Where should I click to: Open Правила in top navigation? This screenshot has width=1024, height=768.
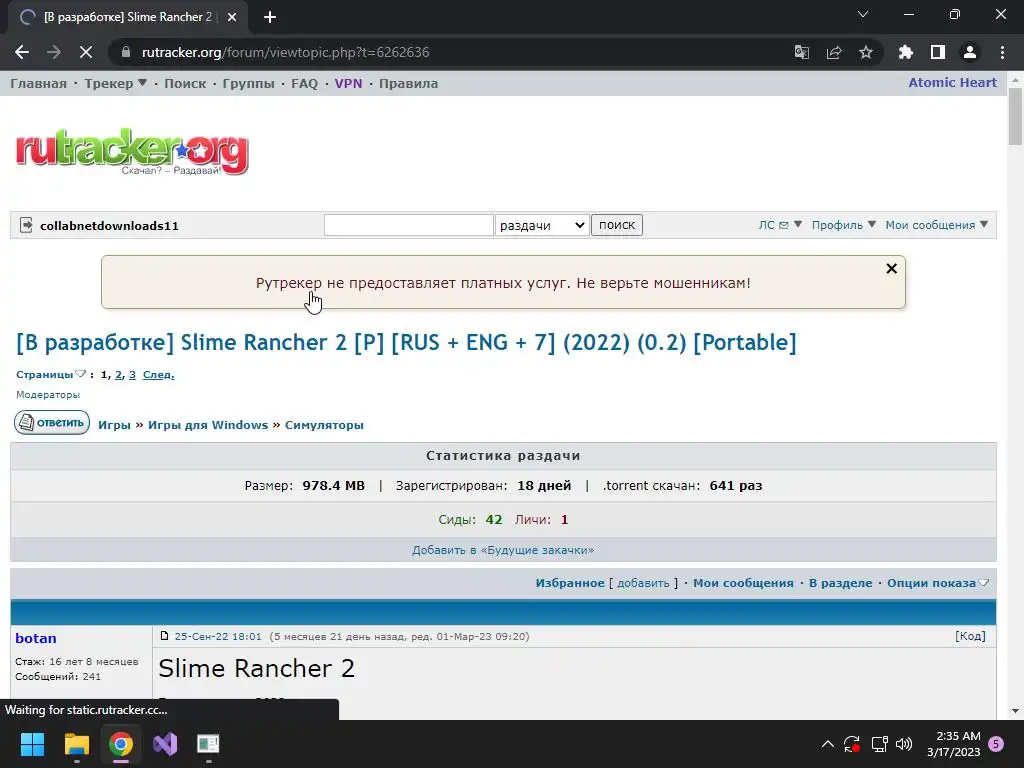click(408, 84)
